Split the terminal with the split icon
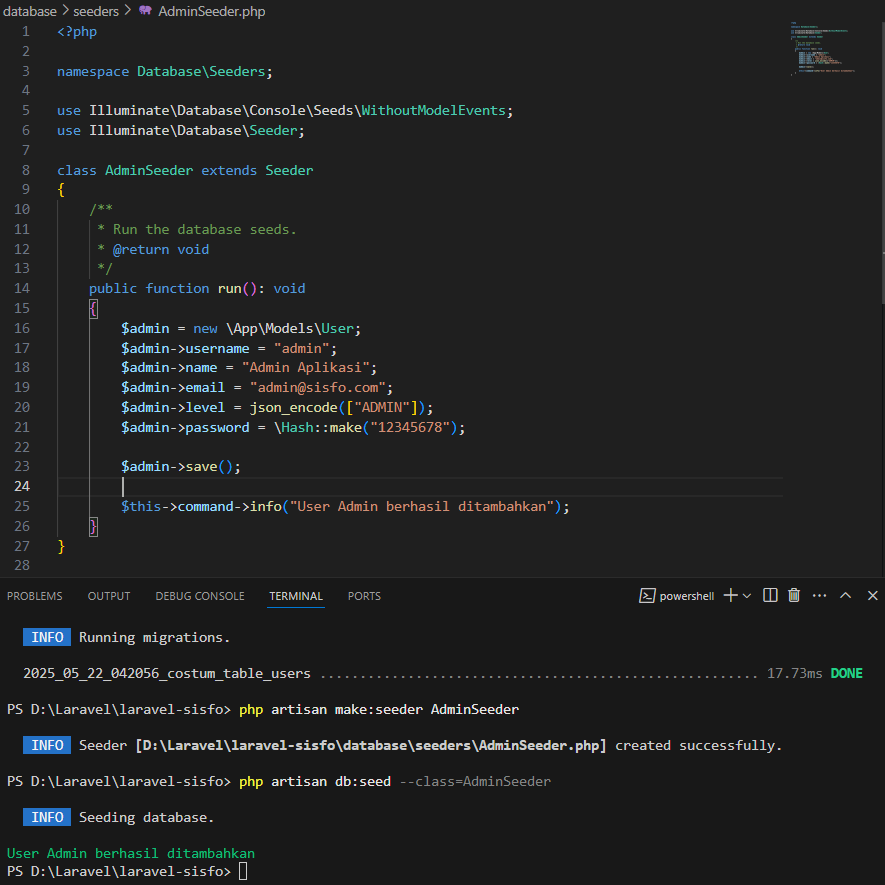 770,595
